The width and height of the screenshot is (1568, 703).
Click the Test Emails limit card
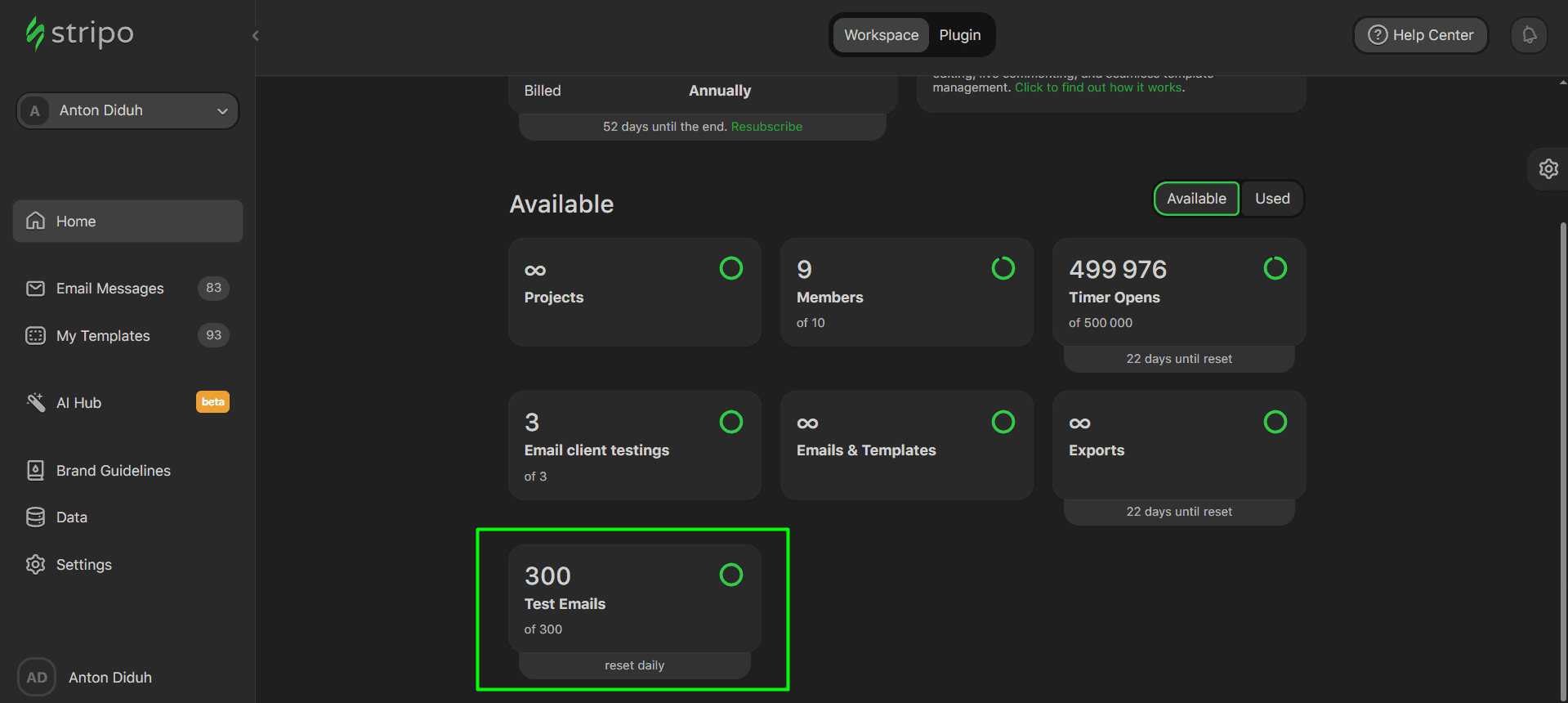(634, 601)
